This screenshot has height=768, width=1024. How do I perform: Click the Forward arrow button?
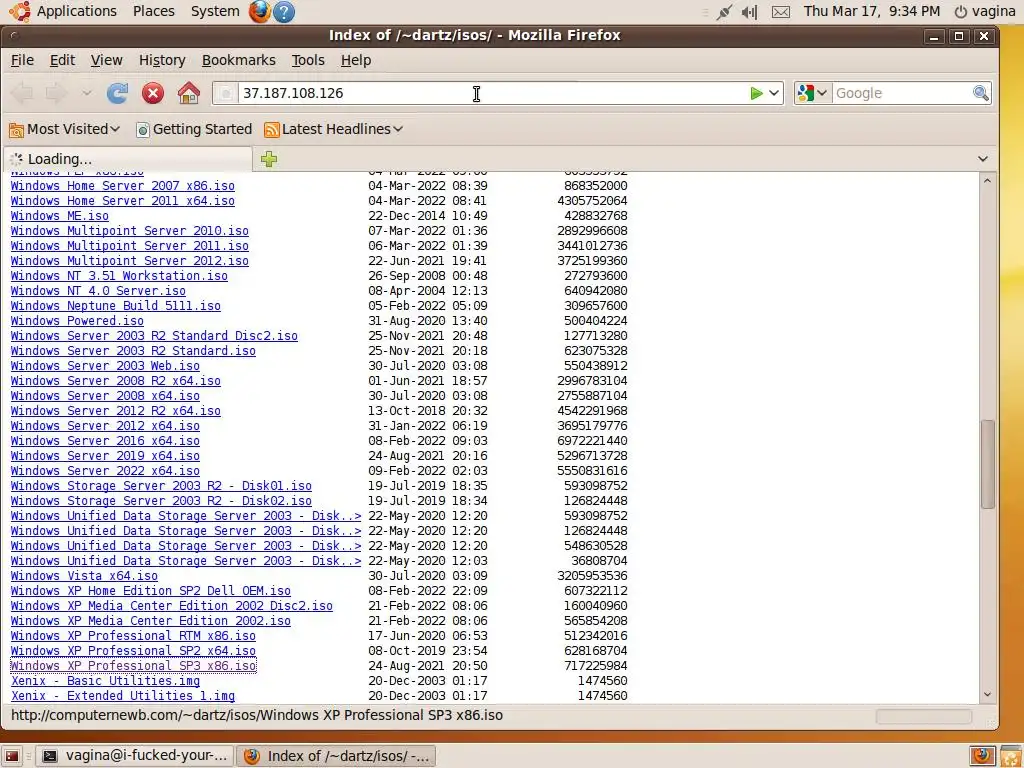(56, 93)
